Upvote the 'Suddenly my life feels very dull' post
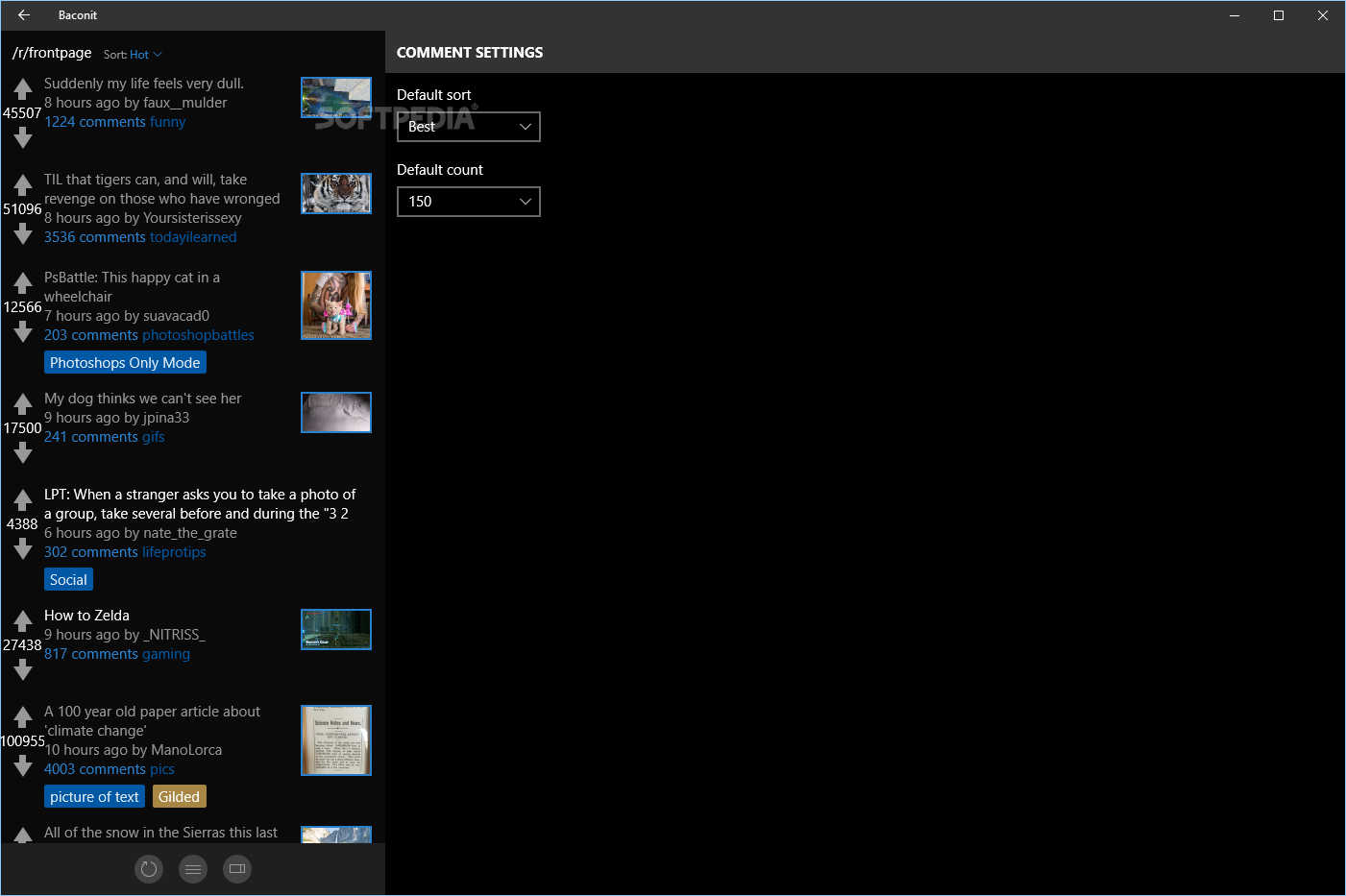Screen dimensions: 1346x896 23,89
